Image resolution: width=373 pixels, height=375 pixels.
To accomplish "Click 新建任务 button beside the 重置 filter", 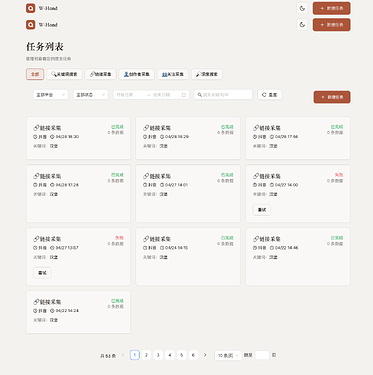I will 332,97.
